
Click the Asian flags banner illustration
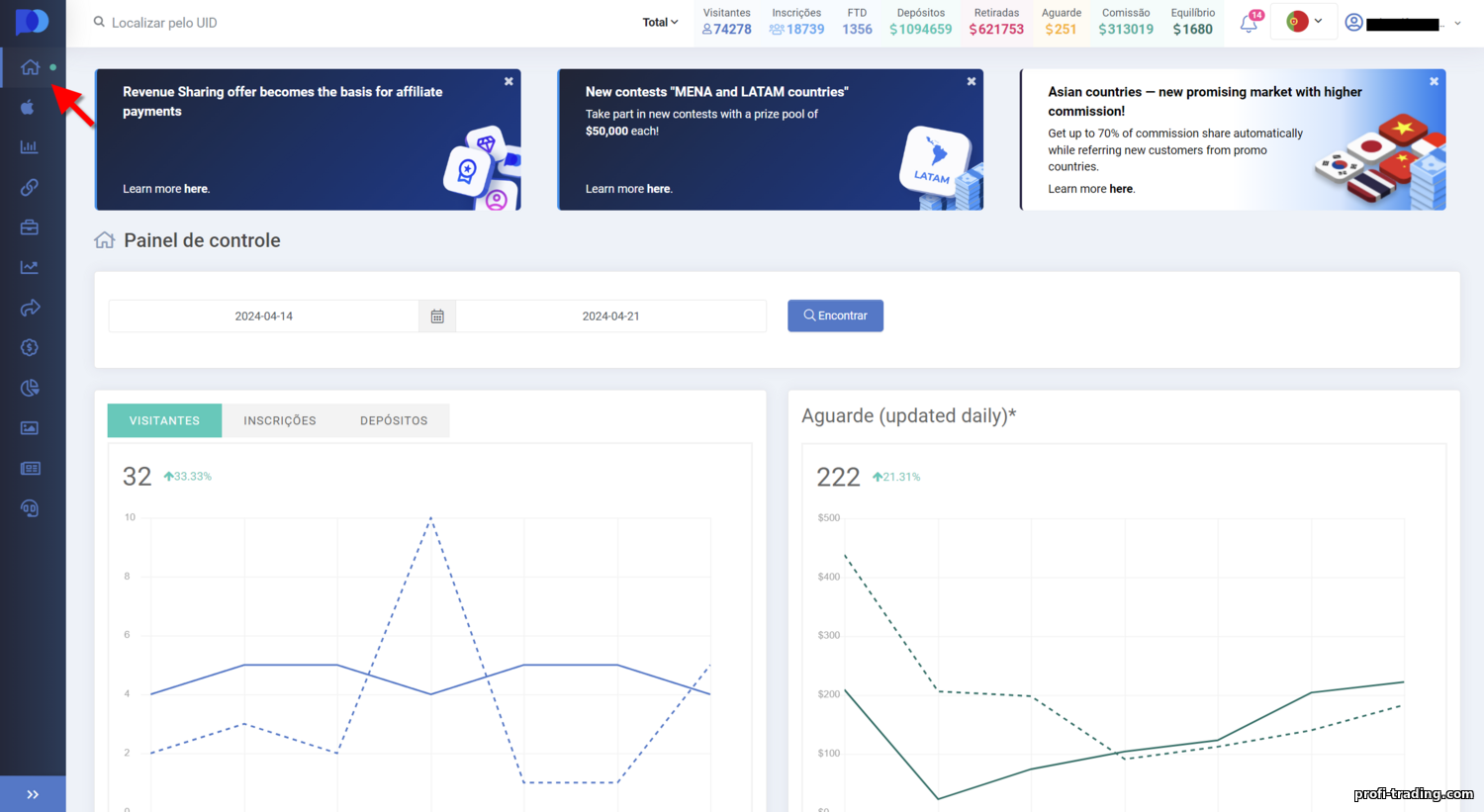[x=1380, y=161]
